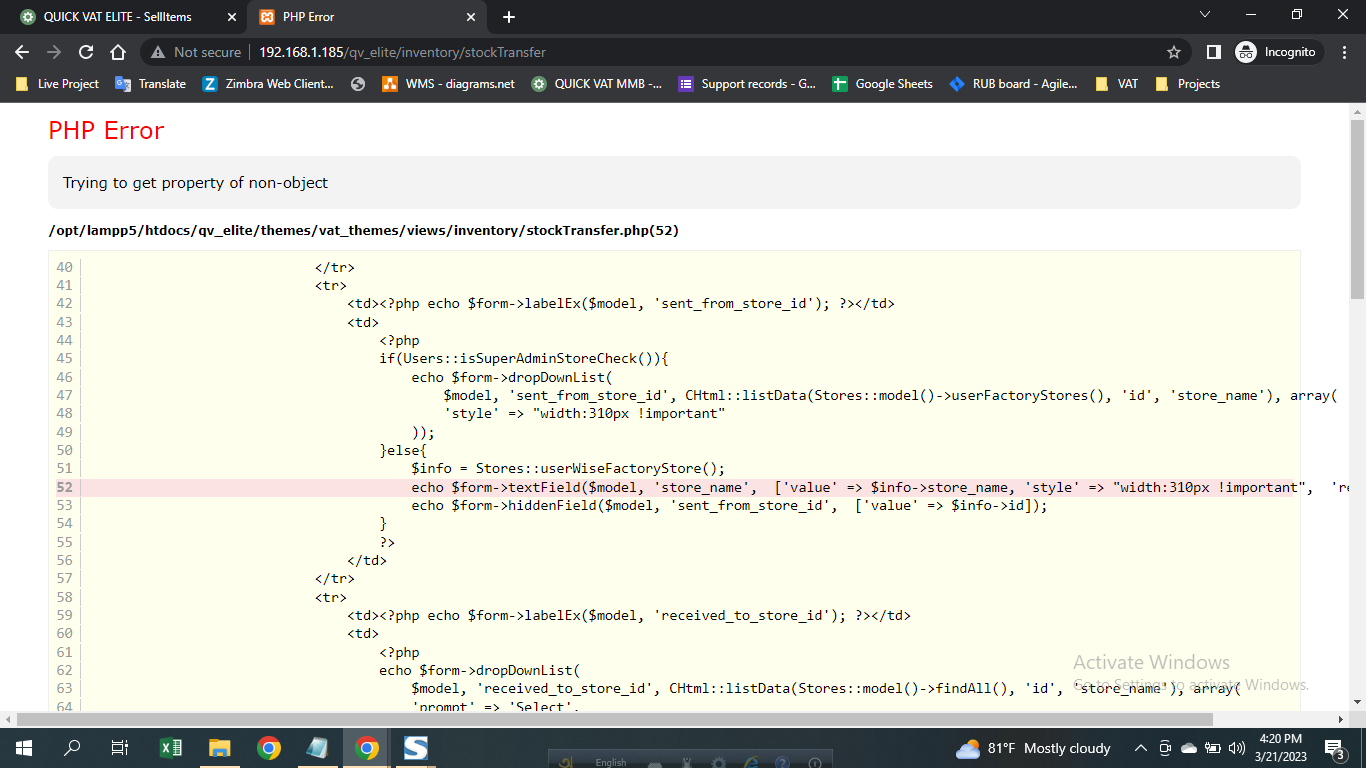Bookmark this page with the star icon
This screenshot has width=1366, height=768.
[1174, 52]
